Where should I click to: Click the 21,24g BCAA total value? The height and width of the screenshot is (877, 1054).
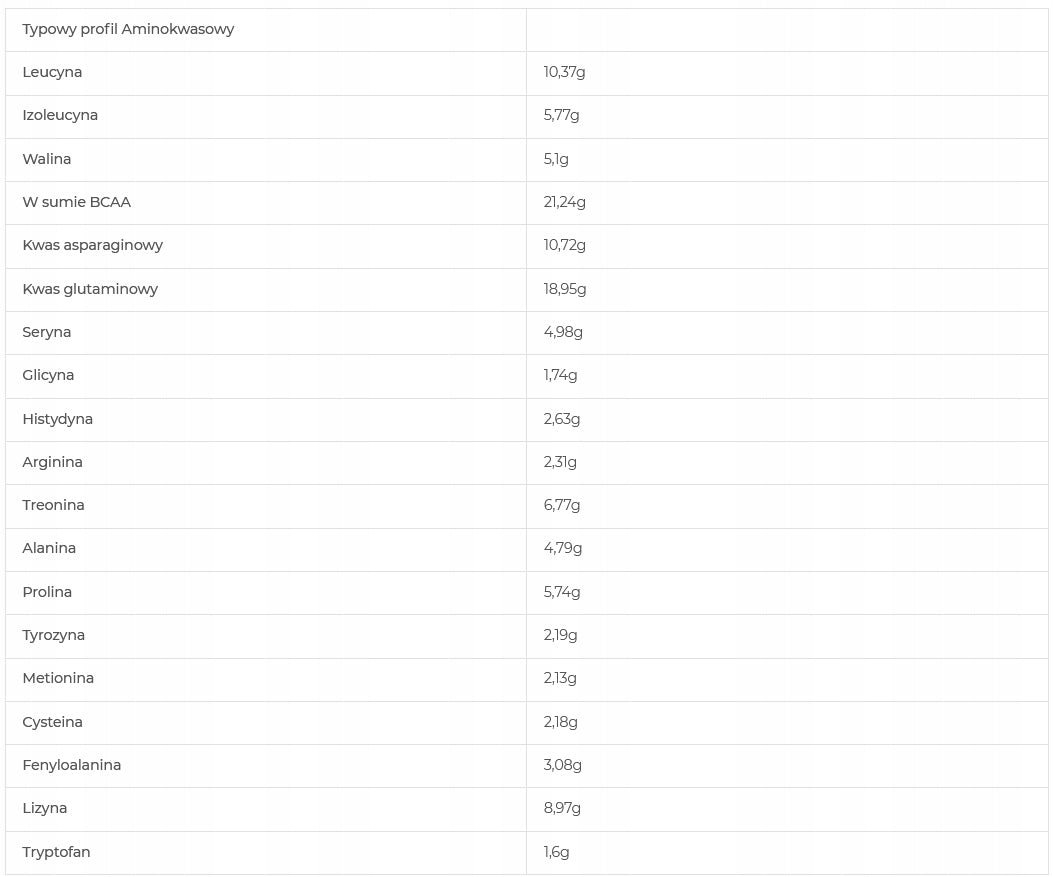click(x=565, y=202)
